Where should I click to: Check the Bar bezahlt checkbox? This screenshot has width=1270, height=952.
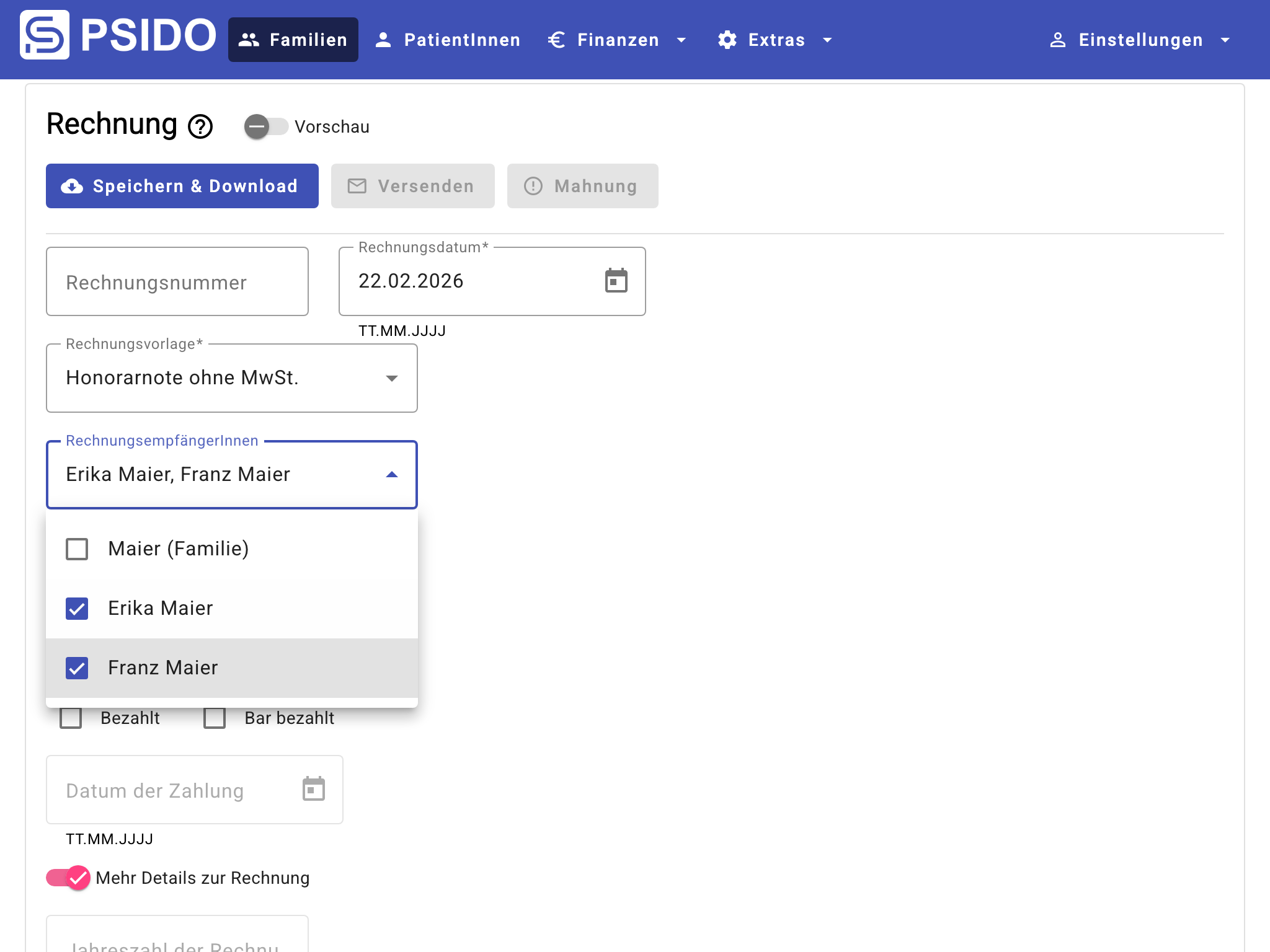(215, 718)
